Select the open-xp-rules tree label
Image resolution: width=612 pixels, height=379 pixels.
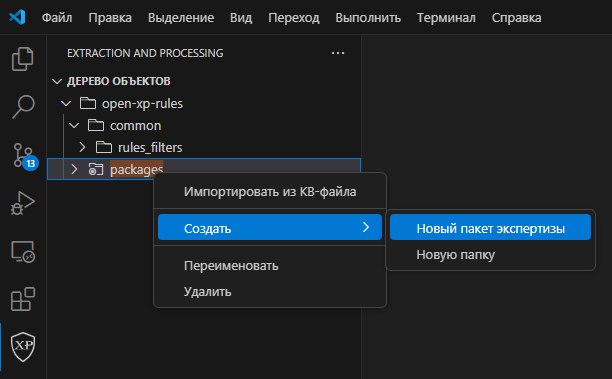pos(142,103)
